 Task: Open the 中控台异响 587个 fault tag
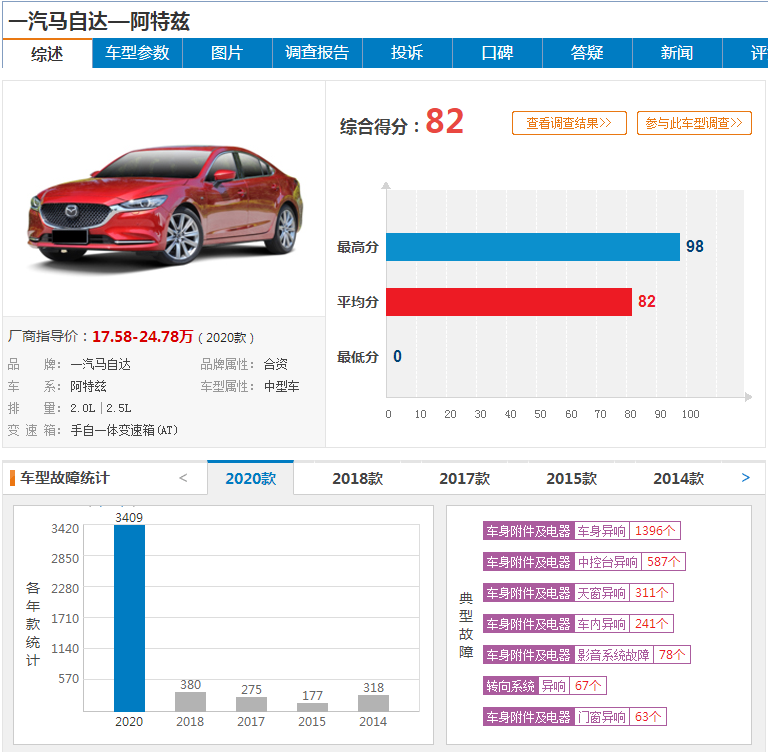tap(584, 561)
